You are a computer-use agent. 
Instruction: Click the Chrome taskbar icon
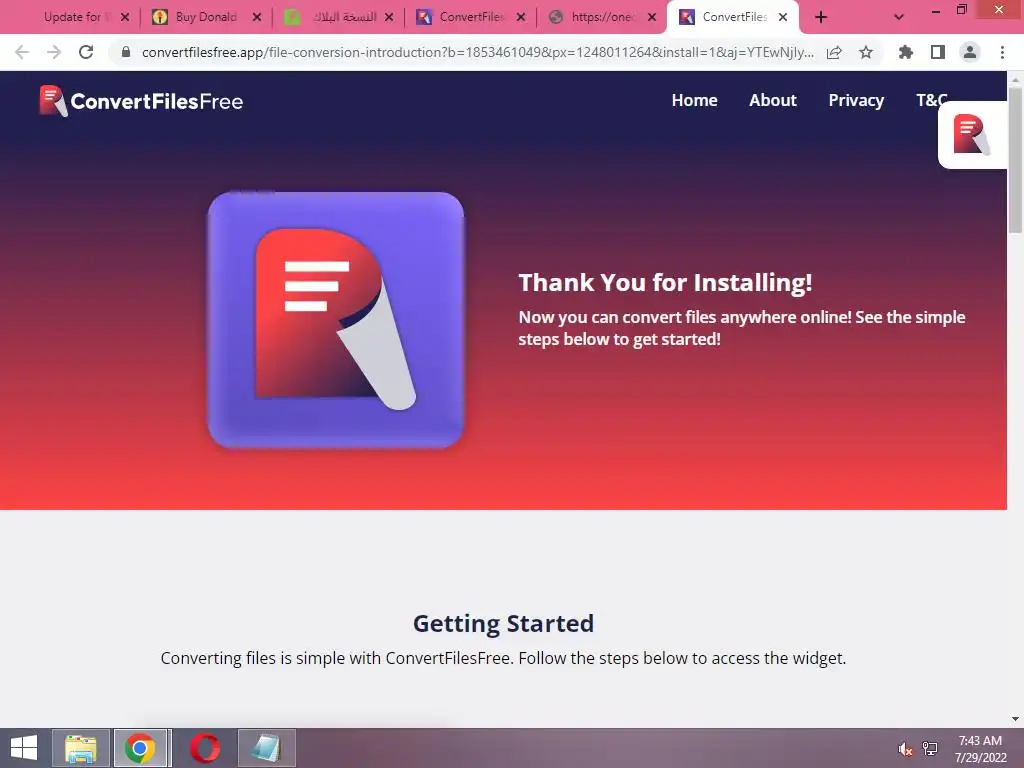[x=140, y=748]
